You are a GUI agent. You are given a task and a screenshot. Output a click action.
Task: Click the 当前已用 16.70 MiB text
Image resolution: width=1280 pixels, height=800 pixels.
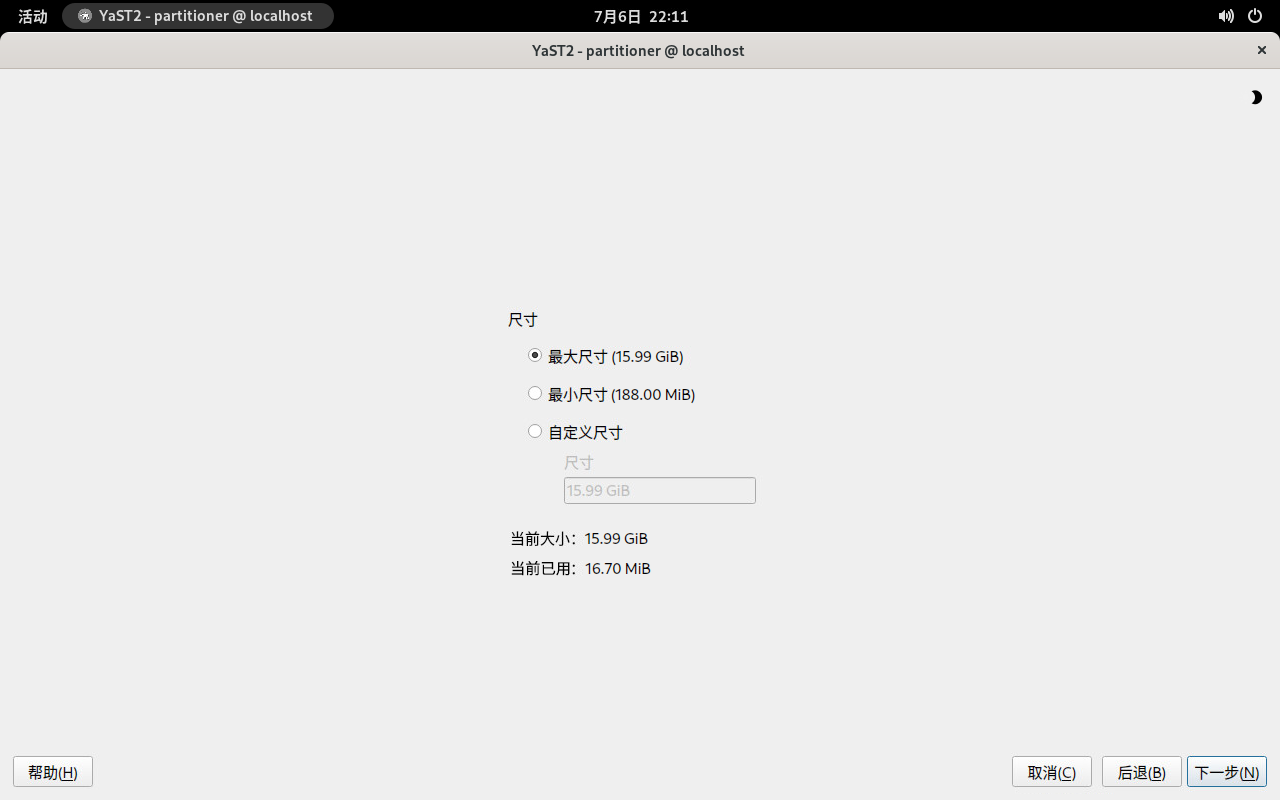[580, 568]
